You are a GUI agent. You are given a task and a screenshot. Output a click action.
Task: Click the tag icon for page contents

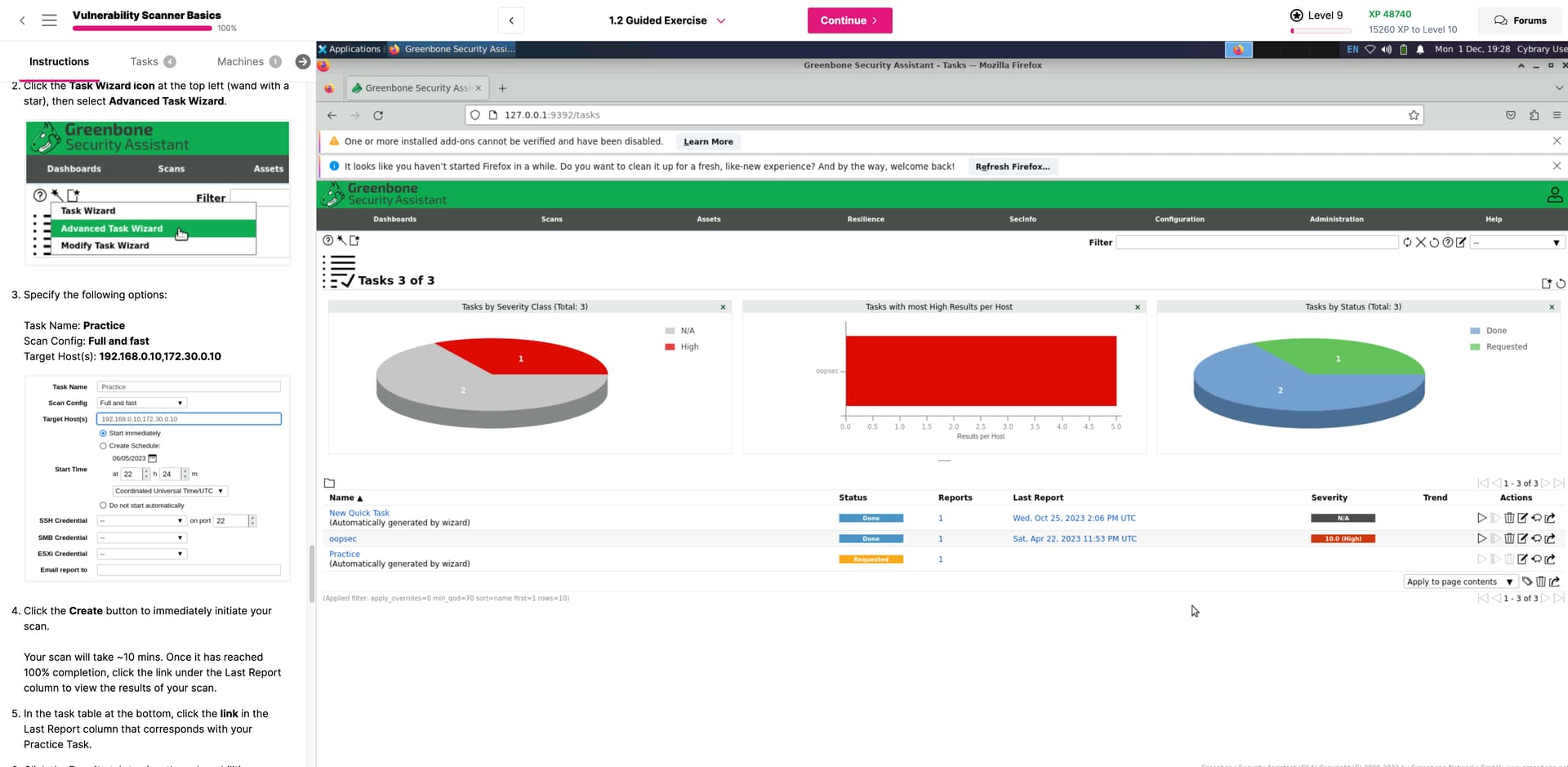click(1527, 582)
